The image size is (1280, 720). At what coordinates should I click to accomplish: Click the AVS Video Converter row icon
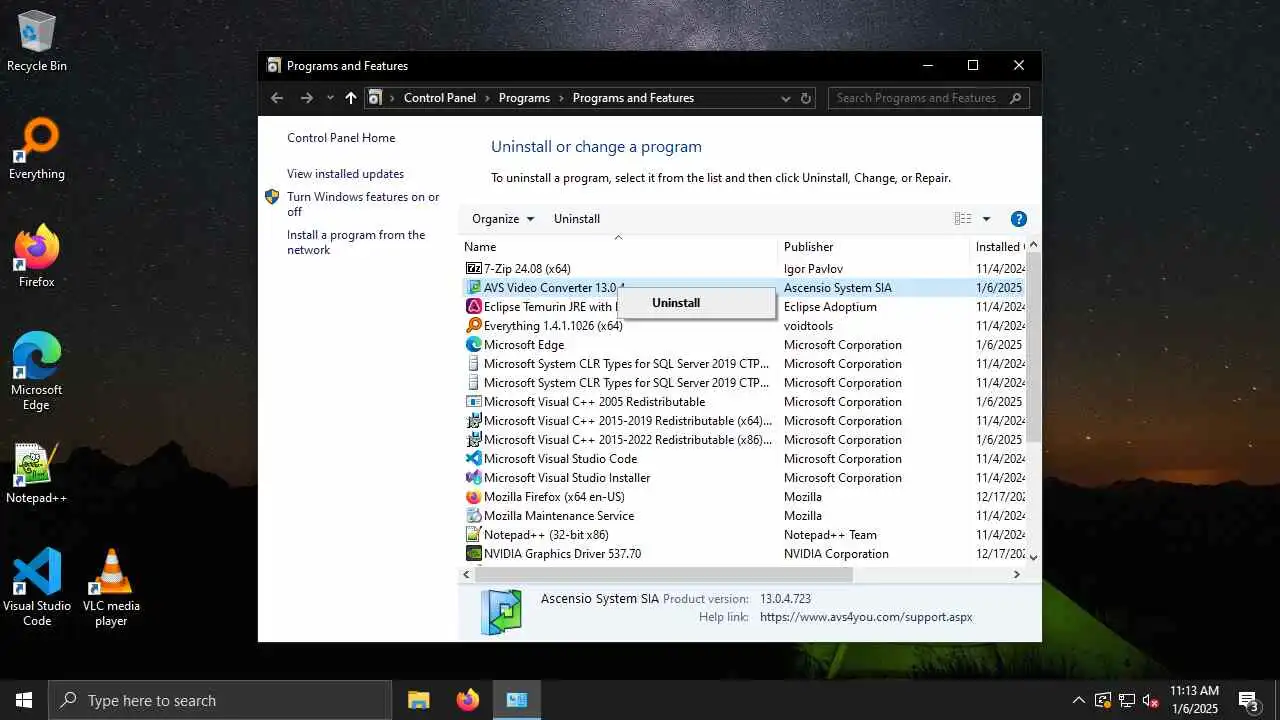(x=474, y=287)
